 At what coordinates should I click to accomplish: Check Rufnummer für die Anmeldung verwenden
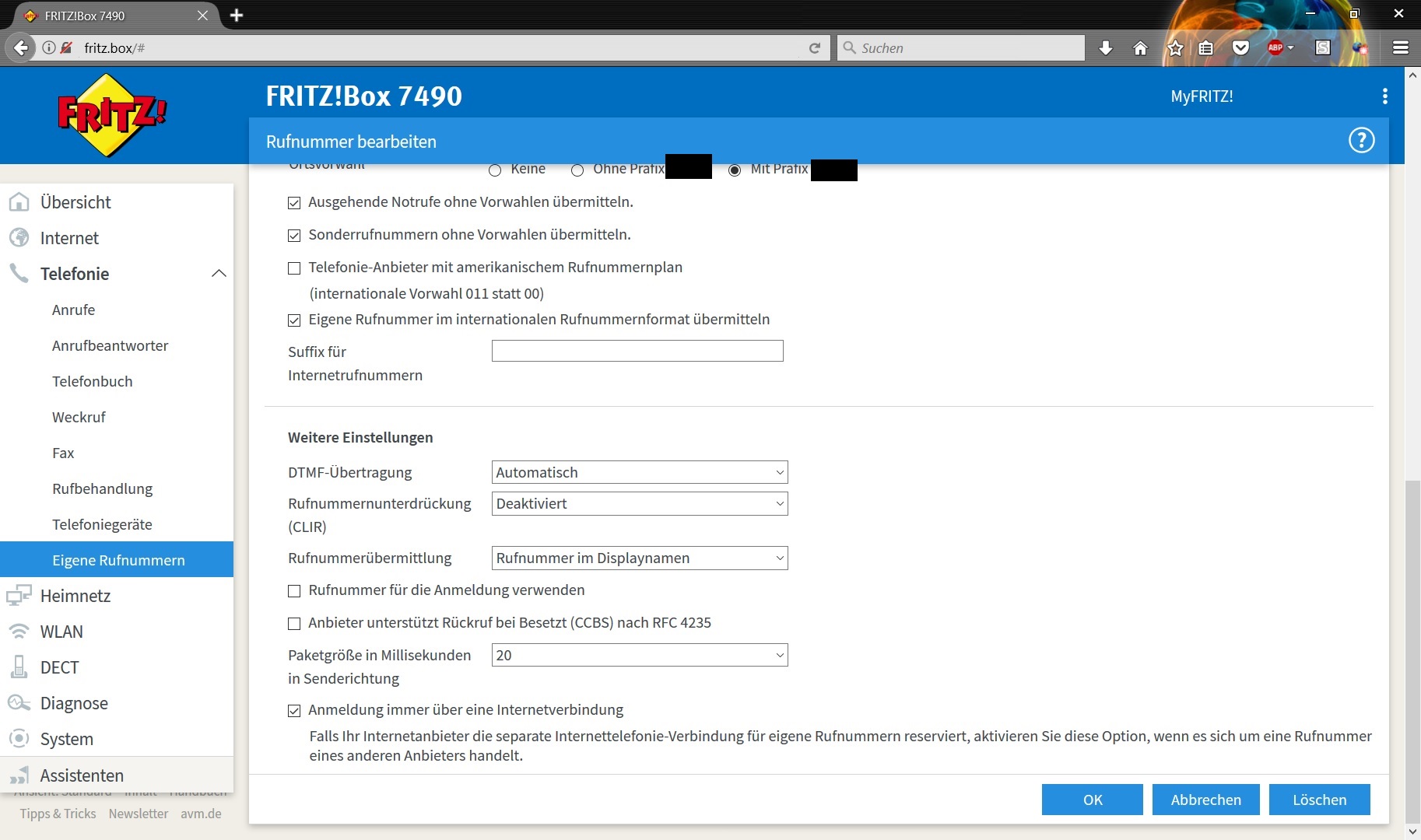tap(294, 591)
